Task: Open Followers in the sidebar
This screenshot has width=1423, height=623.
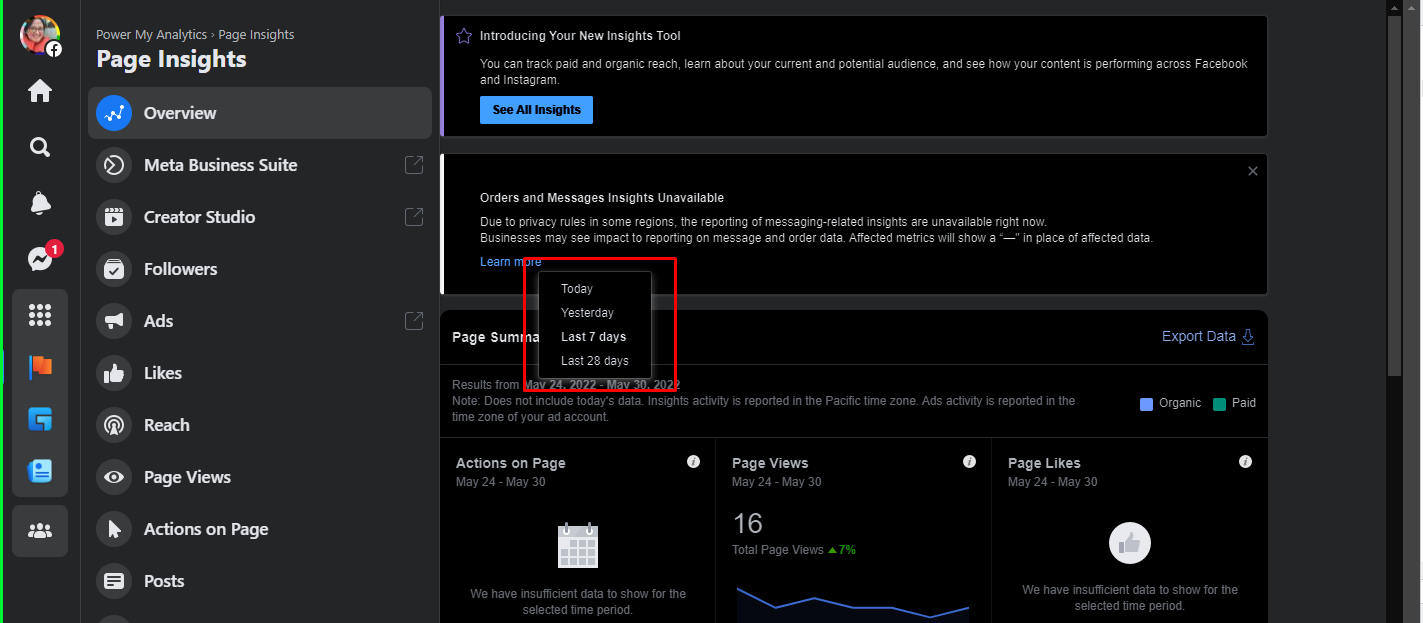Action: [180, 269]
